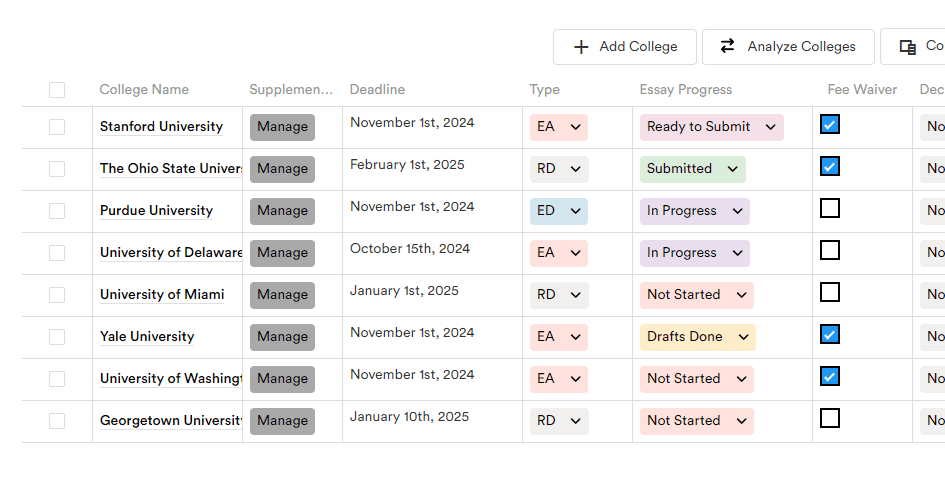This screenshot has width=945, height=486.
Task: Click the compare icon beside Analyze Colleges
Action: (908, 47)
